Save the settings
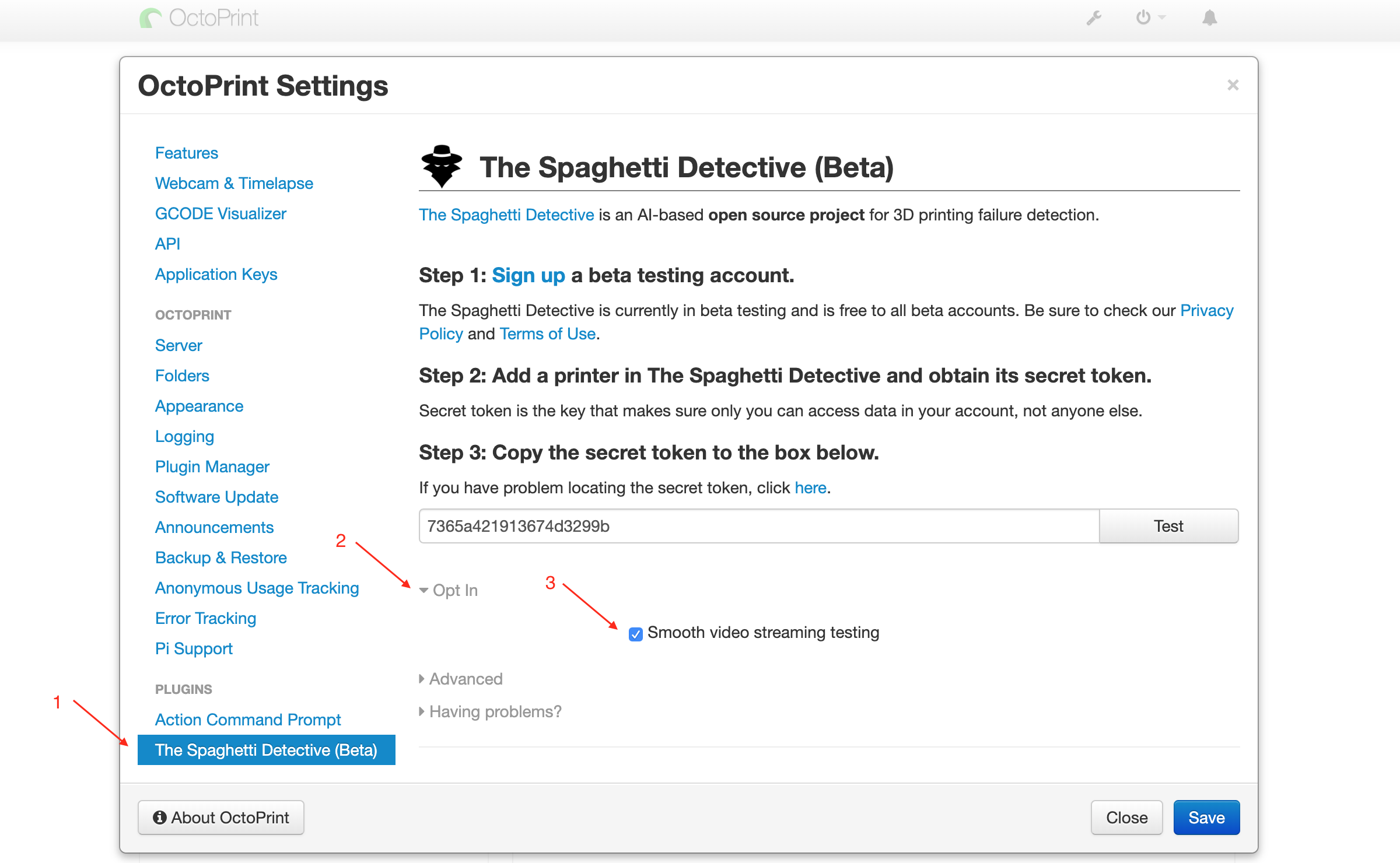The height and width of the screenshot is (863, 1400). 1206,818
